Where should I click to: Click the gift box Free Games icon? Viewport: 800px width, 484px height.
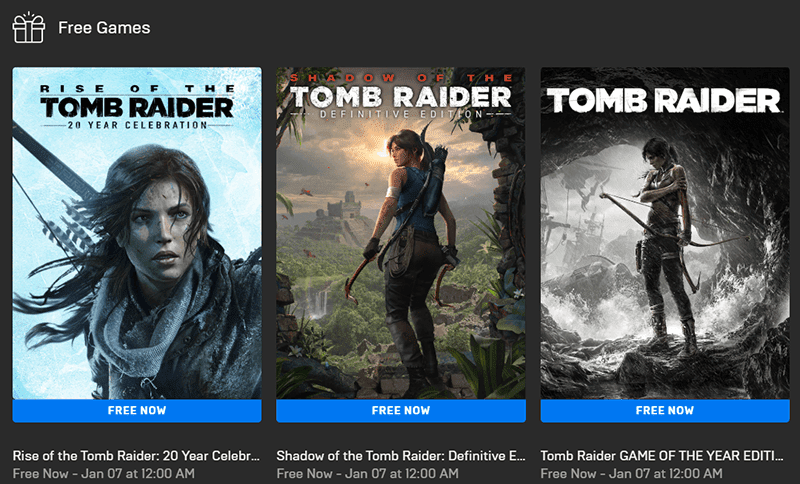click(x=29, y=27)
